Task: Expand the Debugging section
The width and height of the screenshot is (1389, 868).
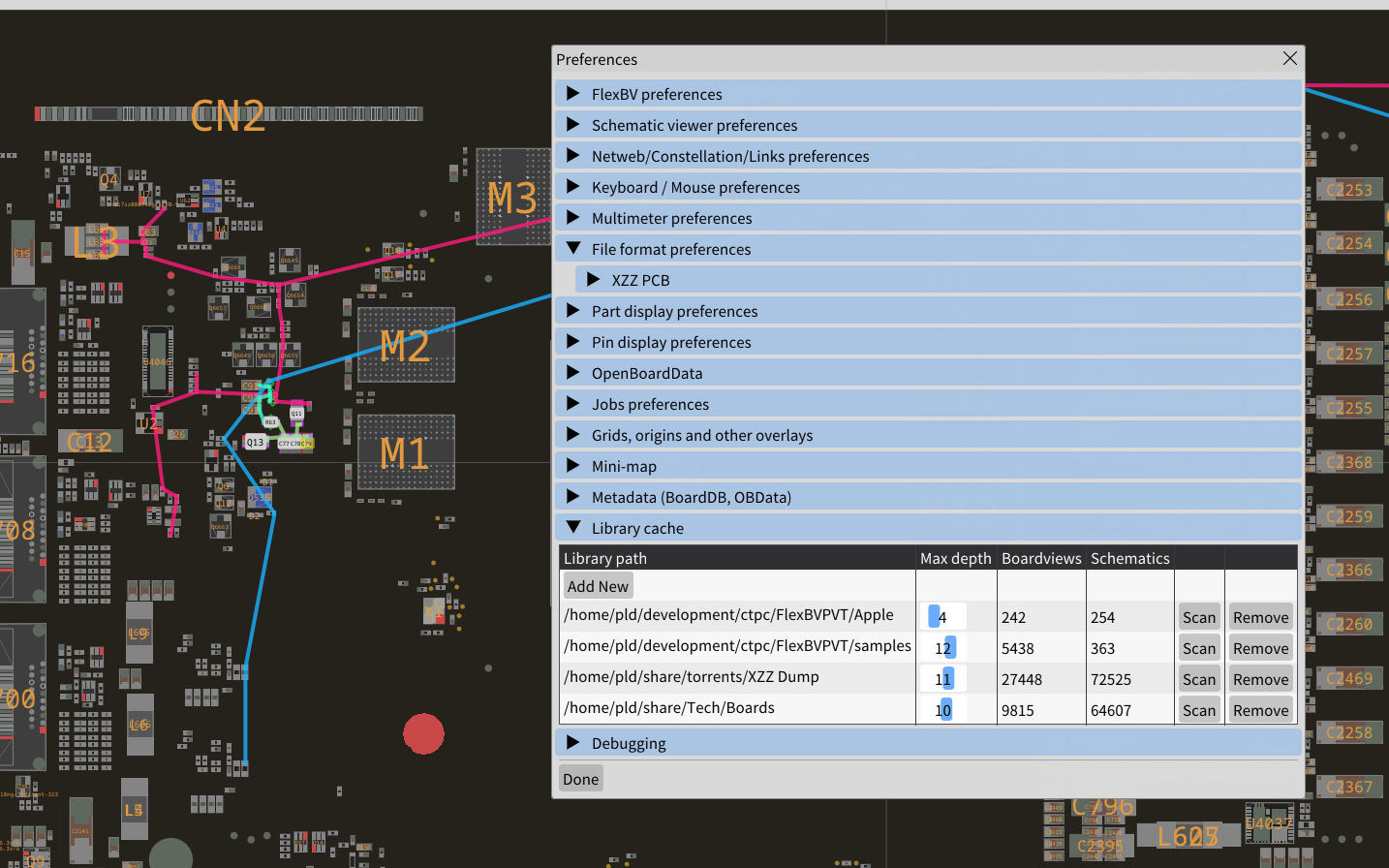Action: [628, 743]
